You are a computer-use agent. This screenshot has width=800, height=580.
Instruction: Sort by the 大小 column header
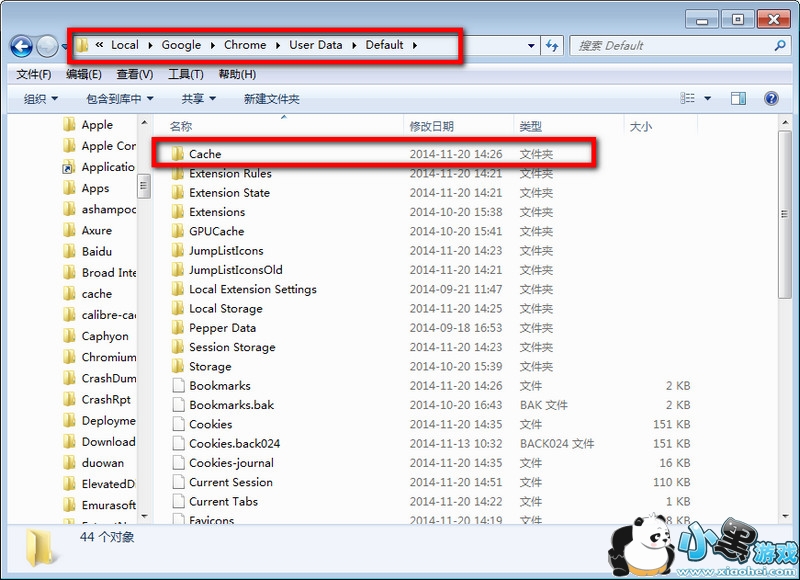pos(641,126)
